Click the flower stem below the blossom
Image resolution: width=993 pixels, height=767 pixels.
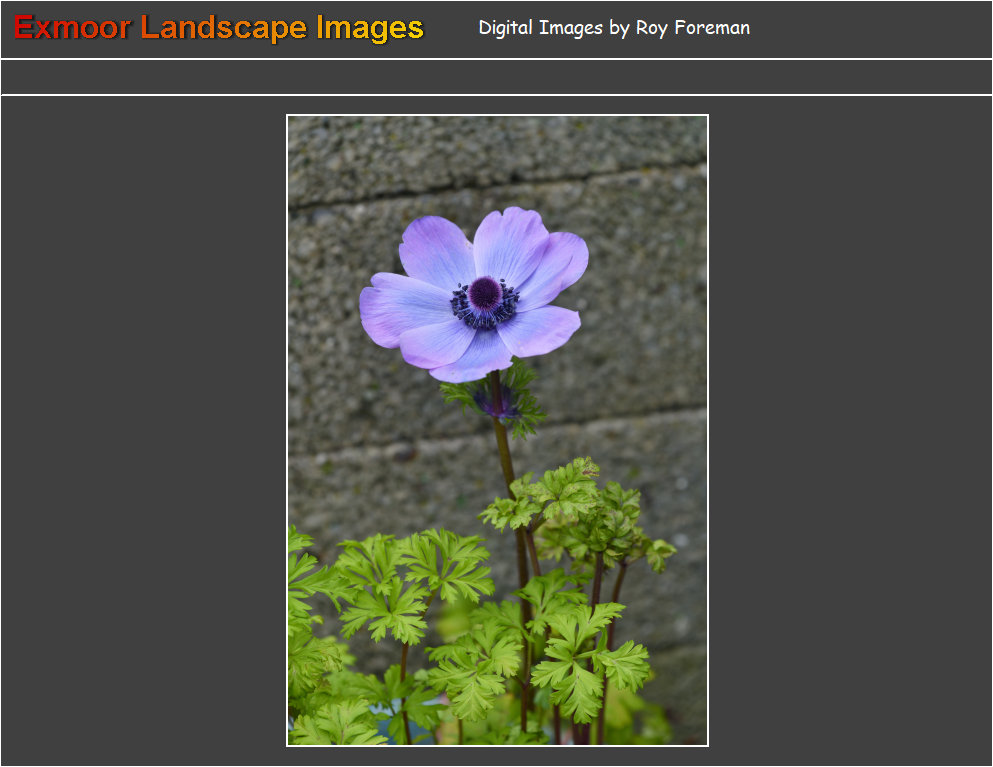pos(505,450)
